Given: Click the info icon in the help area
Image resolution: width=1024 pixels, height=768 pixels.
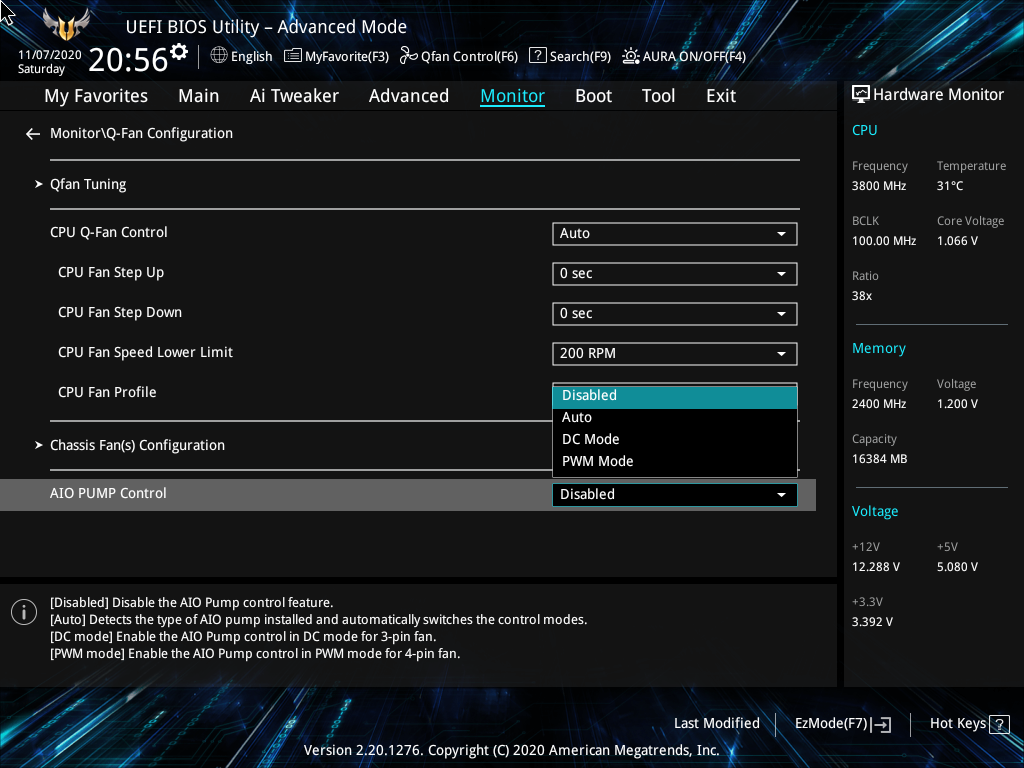Looking at the screenshot, I should pyautogui.click(x=24, y=612).
